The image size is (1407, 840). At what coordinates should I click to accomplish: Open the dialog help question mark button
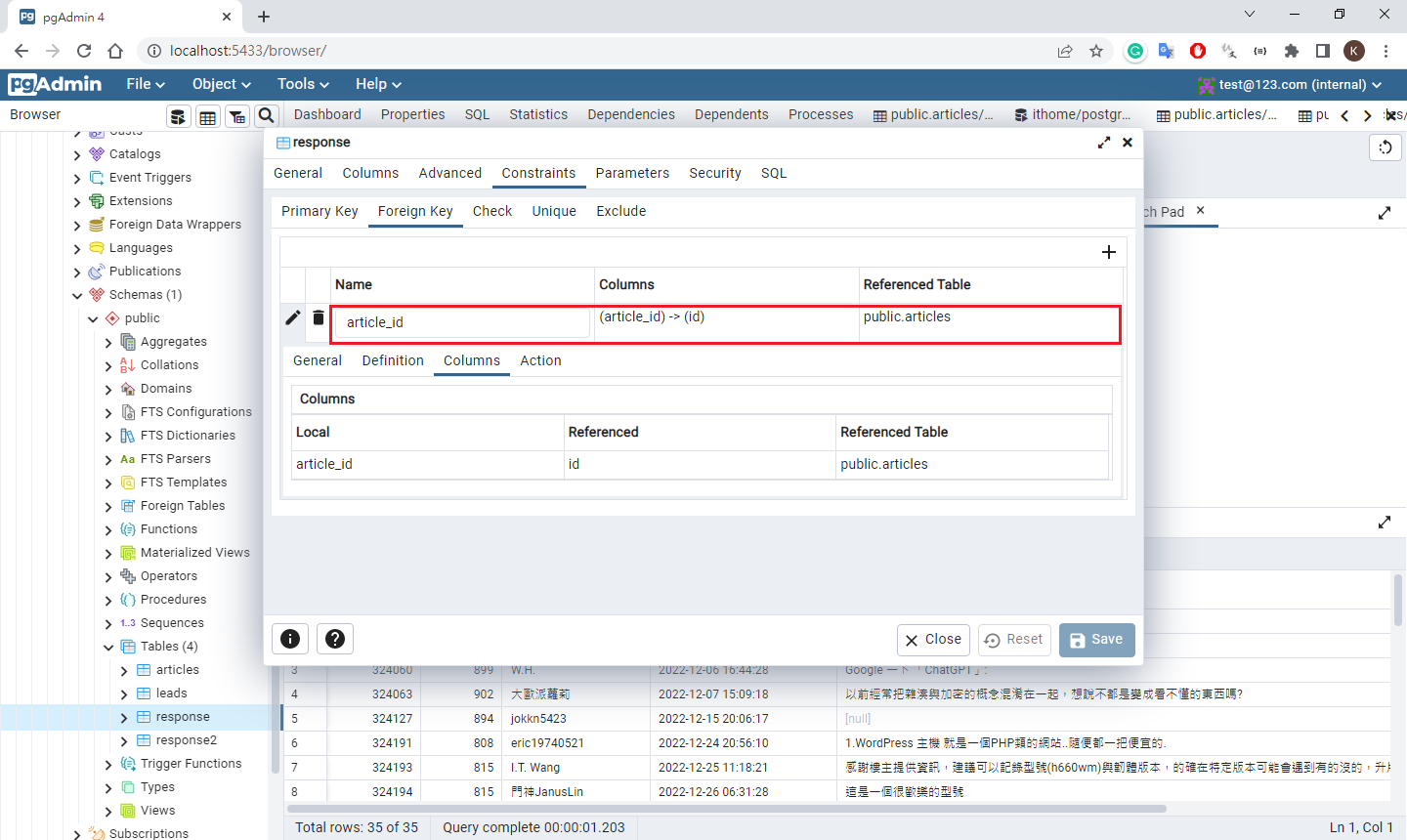pyautogui.click(x=335, y=639)
